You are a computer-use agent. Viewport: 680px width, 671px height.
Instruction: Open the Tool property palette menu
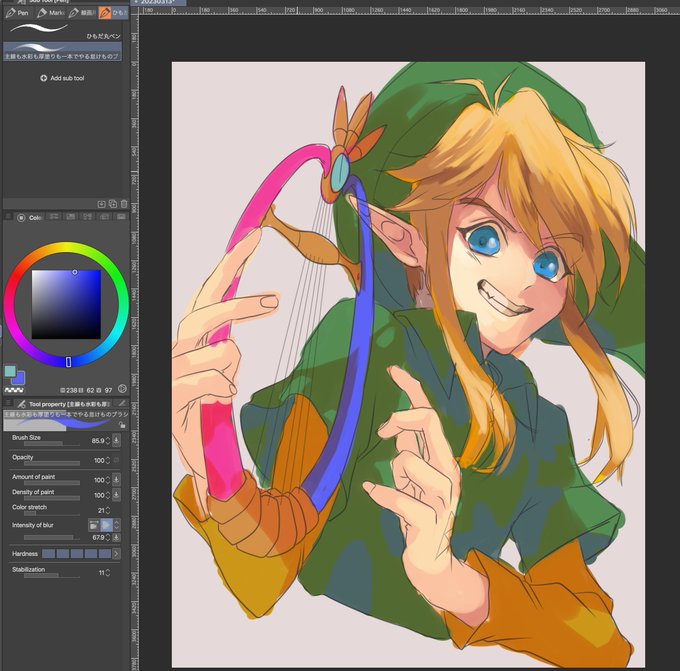coord(8,403)
